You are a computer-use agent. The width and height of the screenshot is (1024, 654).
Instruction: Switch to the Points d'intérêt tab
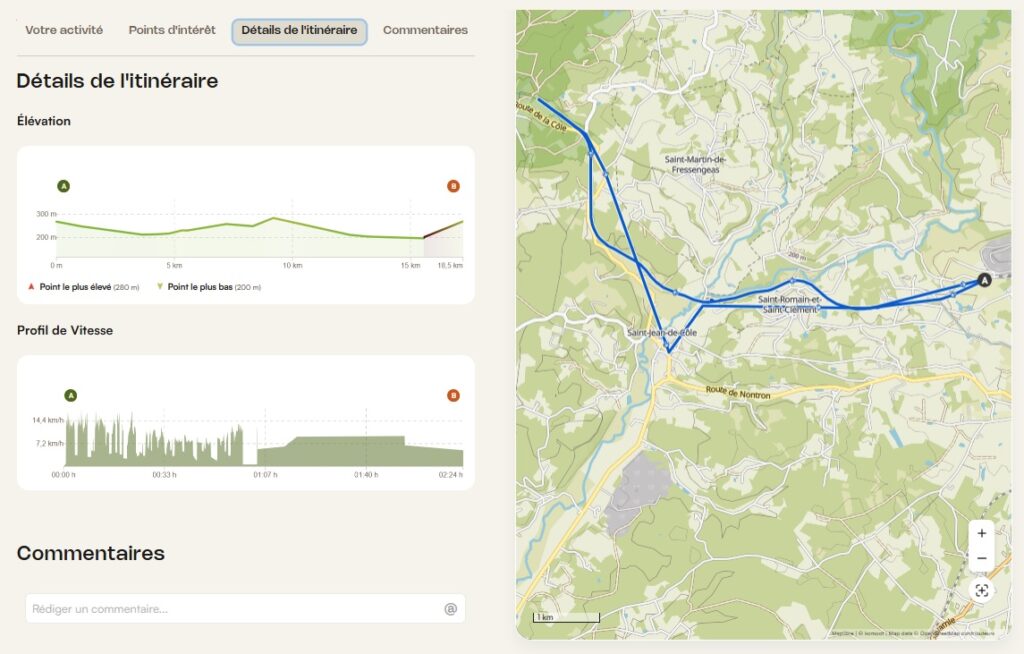(x=172, y=30)
